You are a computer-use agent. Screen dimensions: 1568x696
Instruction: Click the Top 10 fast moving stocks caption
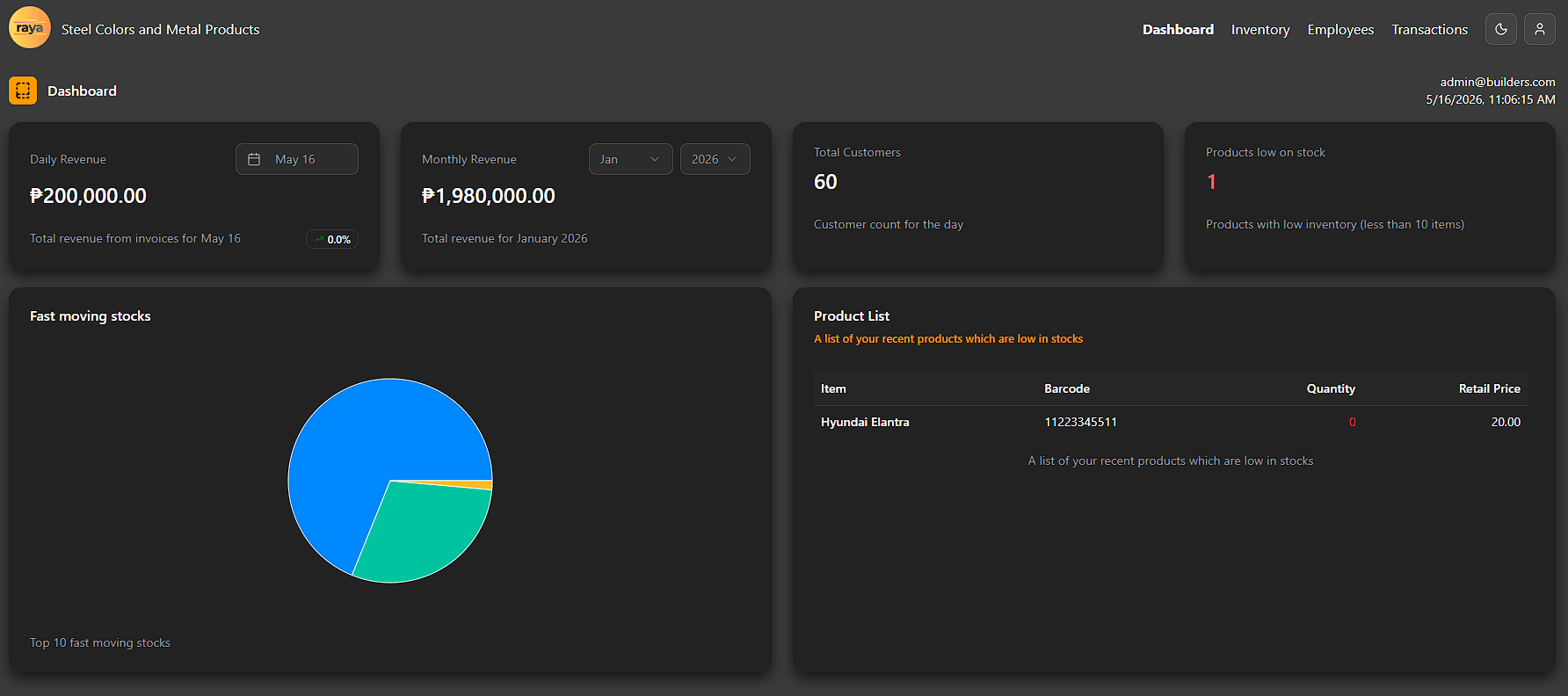[x=100, y=642]
